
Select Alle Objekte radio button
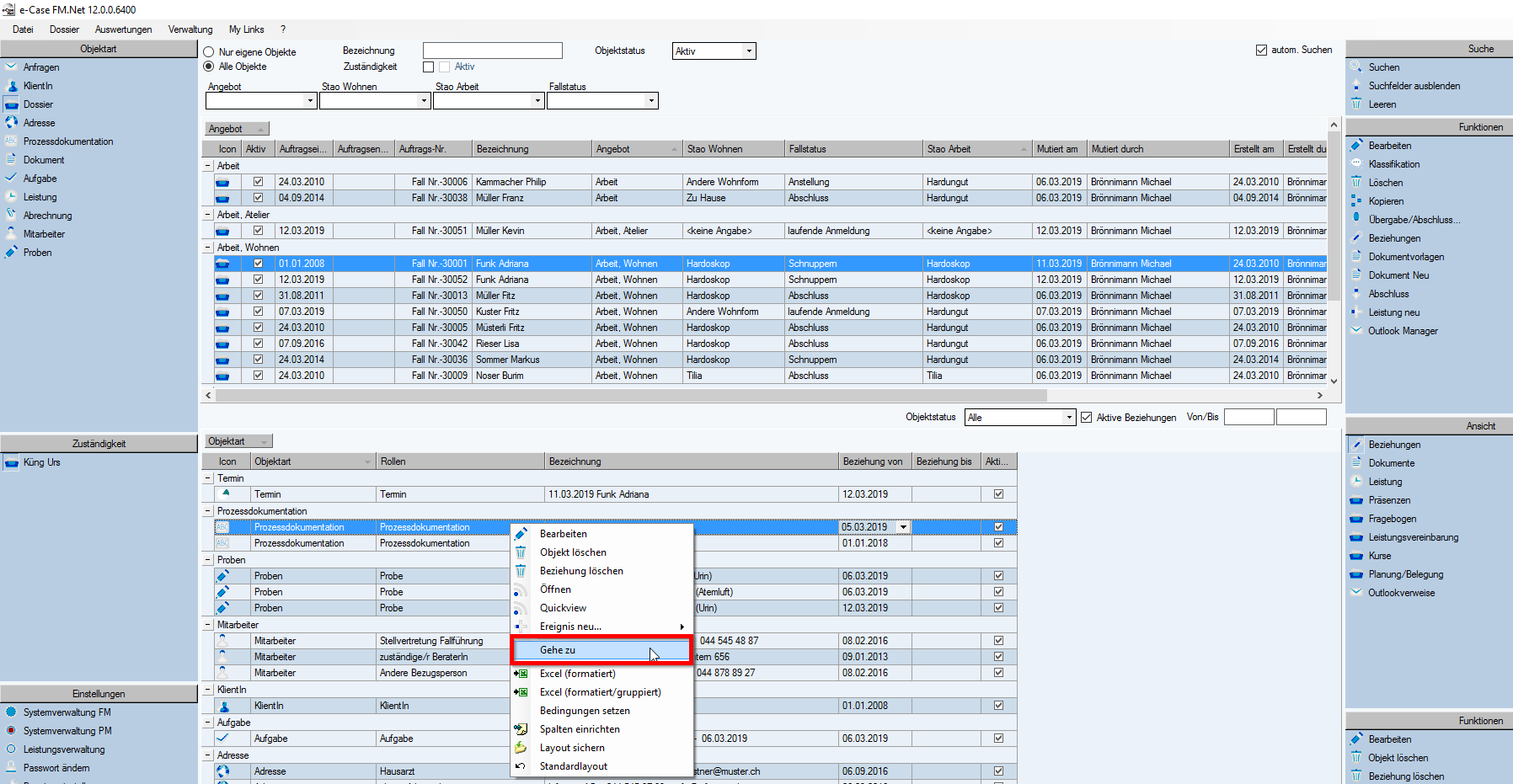tap(209, 67)
